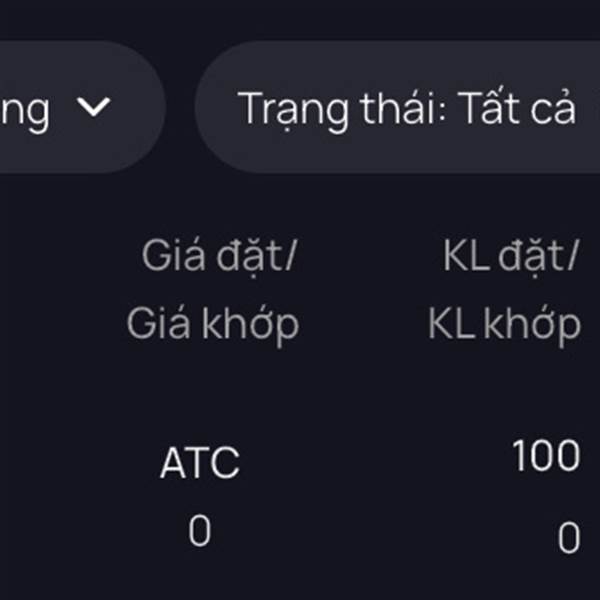Click the 'Giá khớp' column header

[x=213, y=323]
